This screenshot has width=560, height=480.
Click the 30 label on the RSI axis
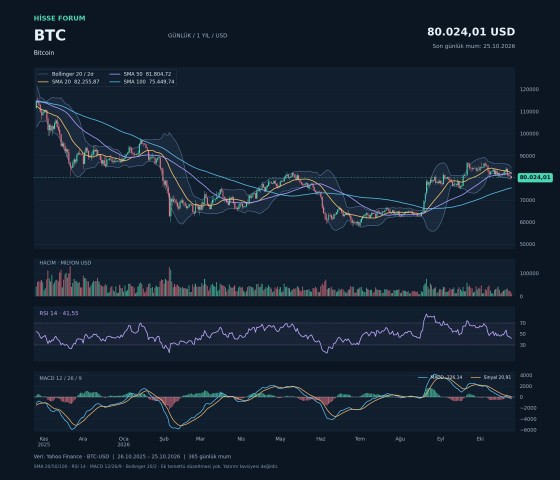click(x=523, y=345)
